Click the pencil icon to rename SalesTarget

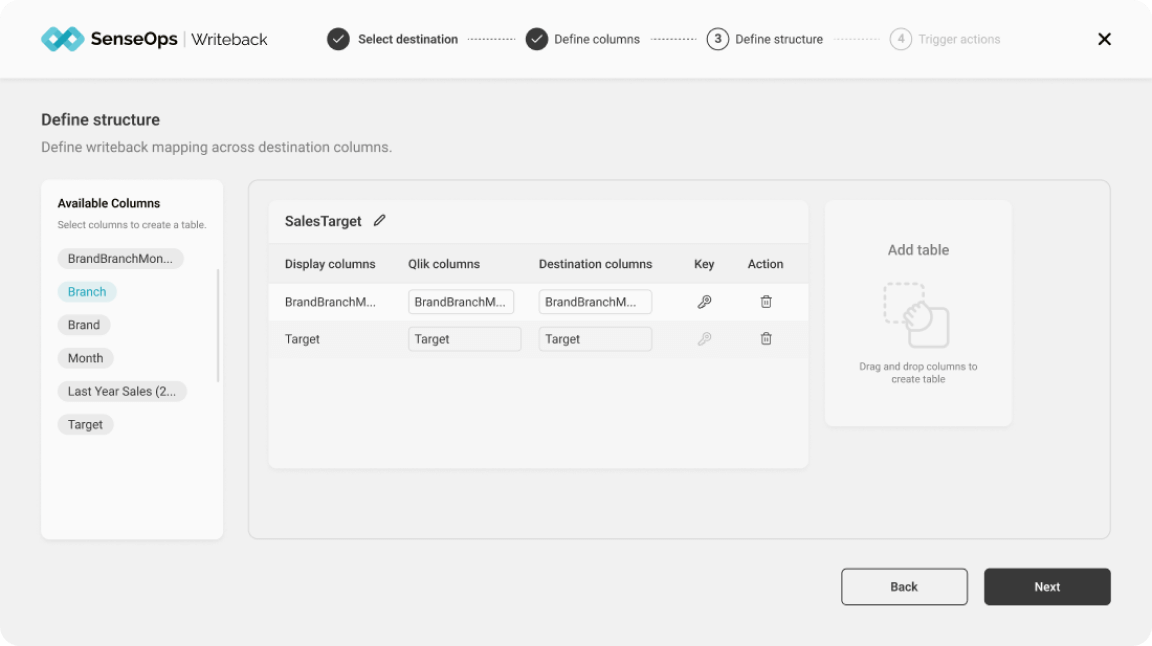(379, 221)
